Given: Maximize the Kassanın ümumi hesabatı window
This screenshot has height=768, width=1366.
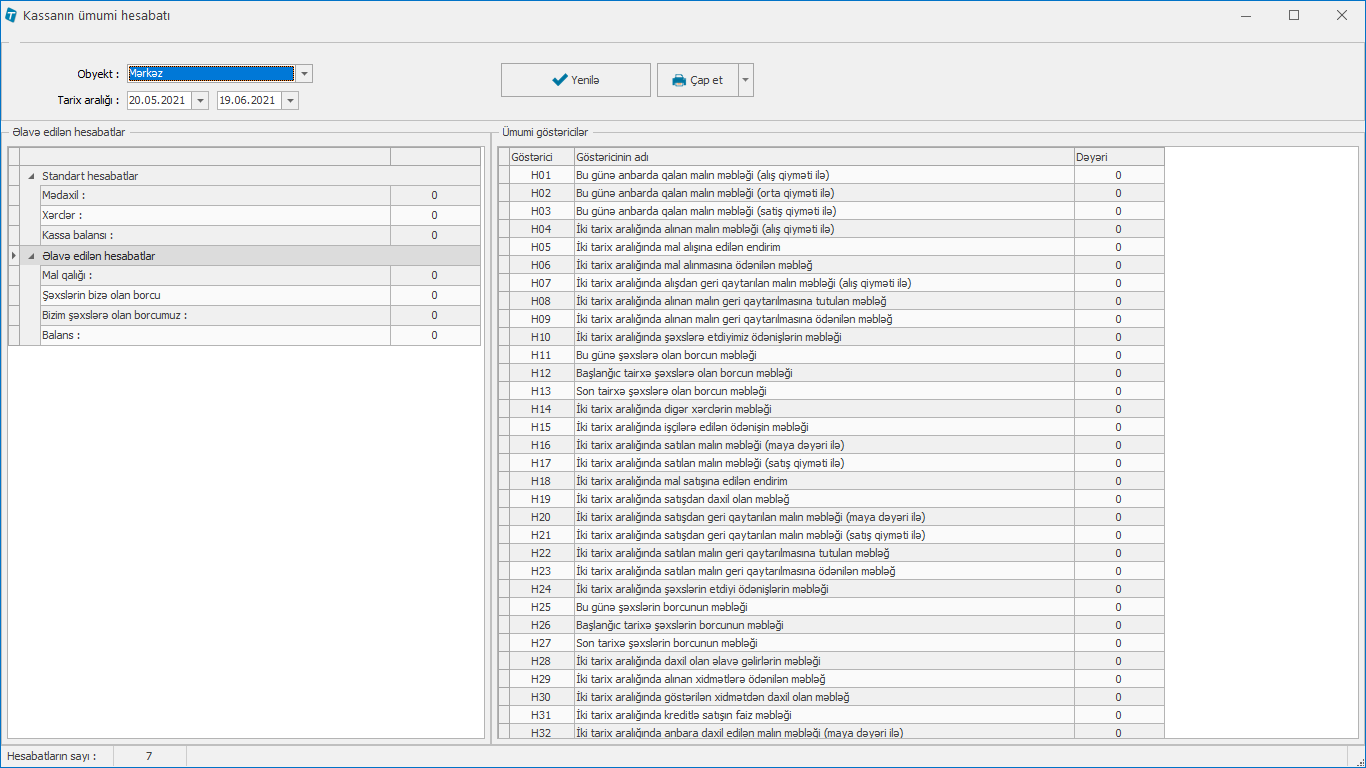Looking at the screenshot, I should click(x=1294, y=15).
